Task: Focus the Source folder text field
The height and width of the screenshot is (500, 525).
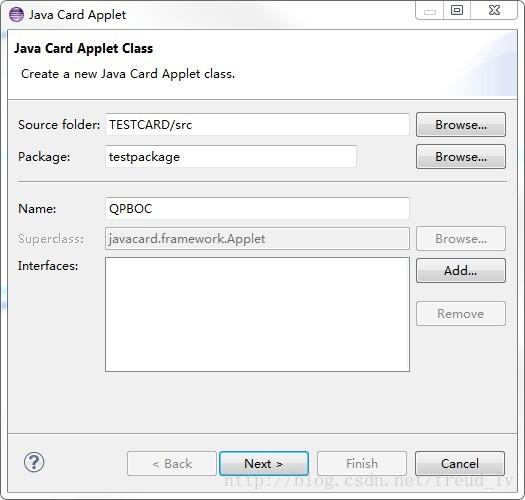Action: click(257, 125)
